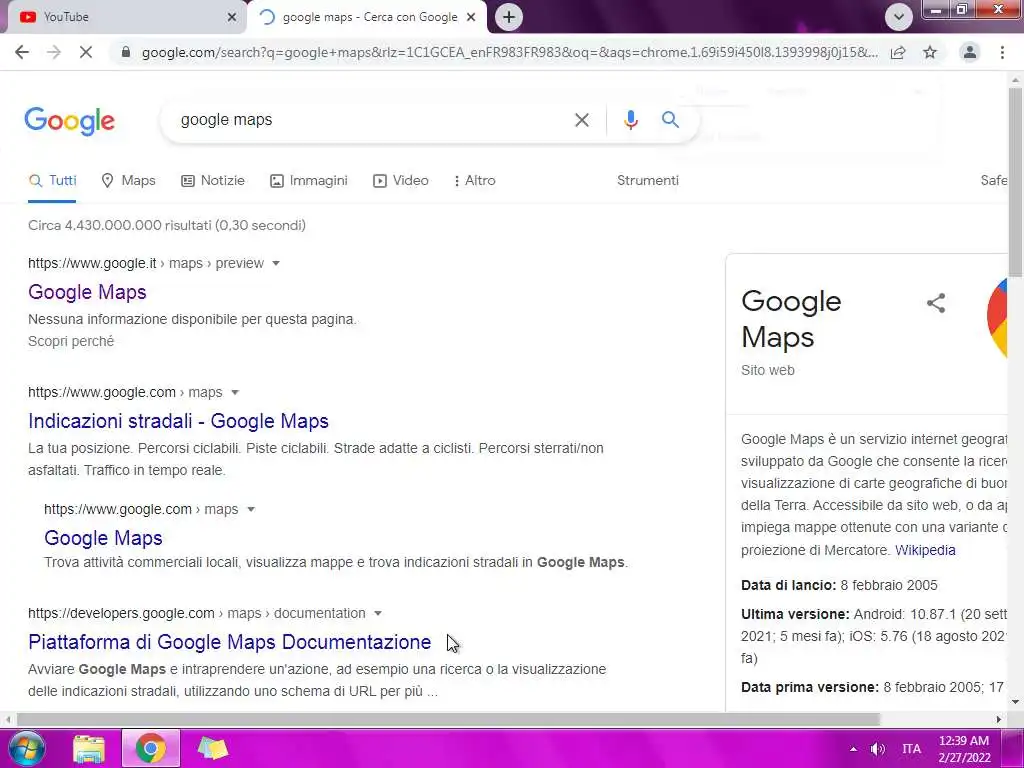Start voice search with the microphone icon
The width and height of the screenshot is (1024, 768).
point(630,120)
